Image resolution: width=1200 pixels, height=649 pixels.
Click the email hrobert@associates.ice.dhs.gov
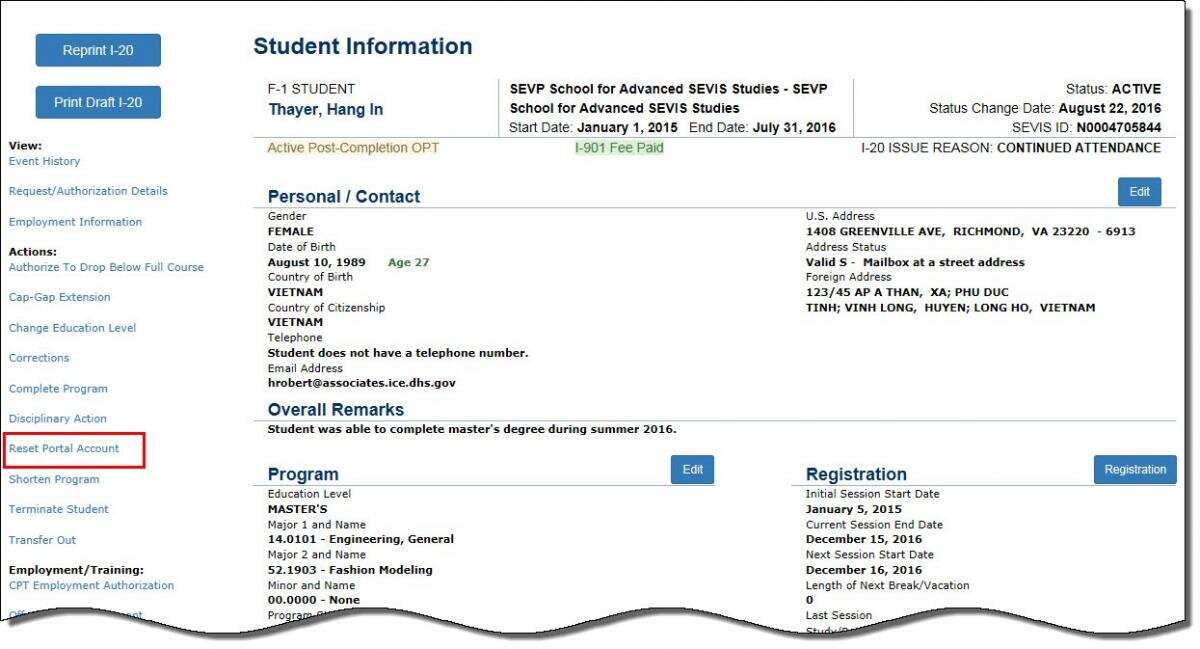362,383
